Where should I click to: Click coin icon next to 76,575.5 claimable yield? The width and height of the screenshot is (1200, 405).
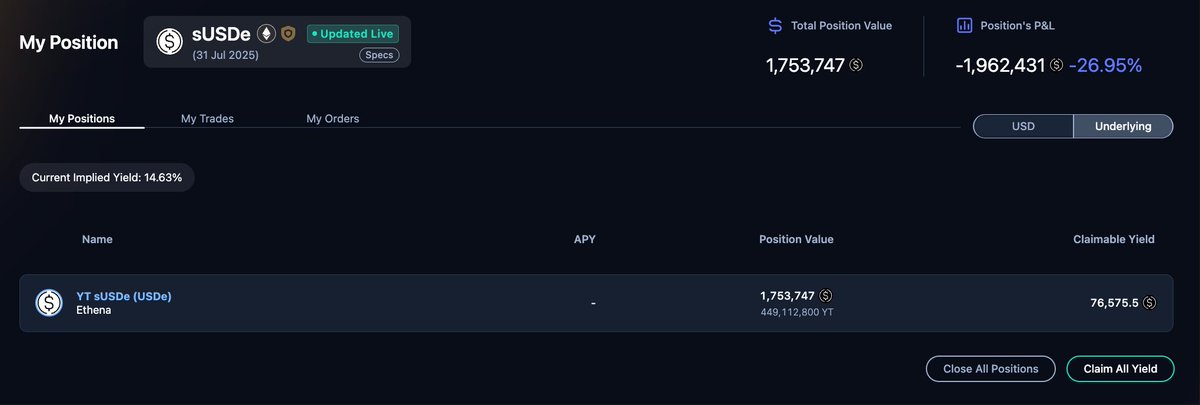point(1150,303)
